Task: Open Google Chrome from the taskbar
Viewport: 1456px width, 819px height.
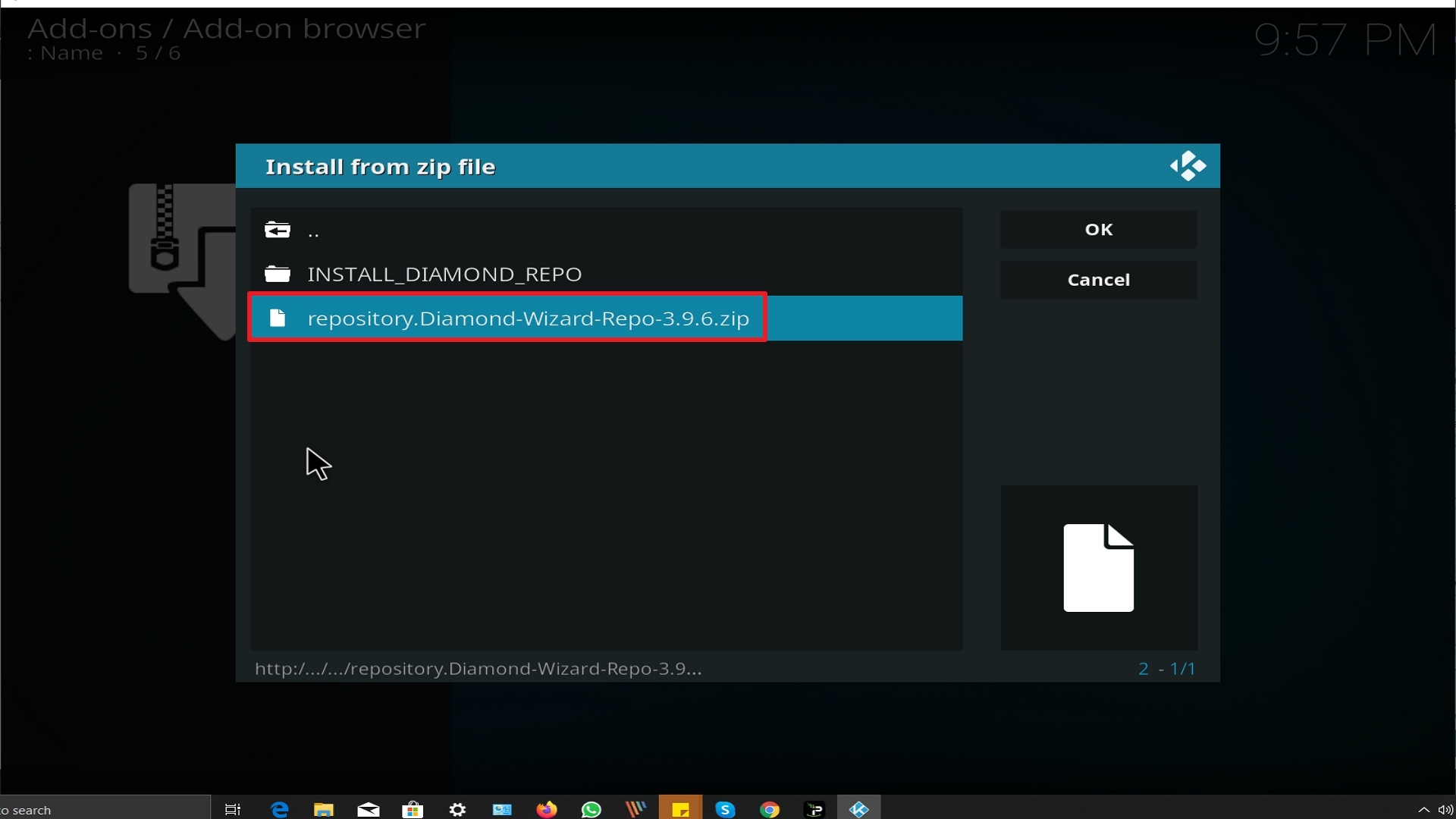Action: click(x=770, y=809)
